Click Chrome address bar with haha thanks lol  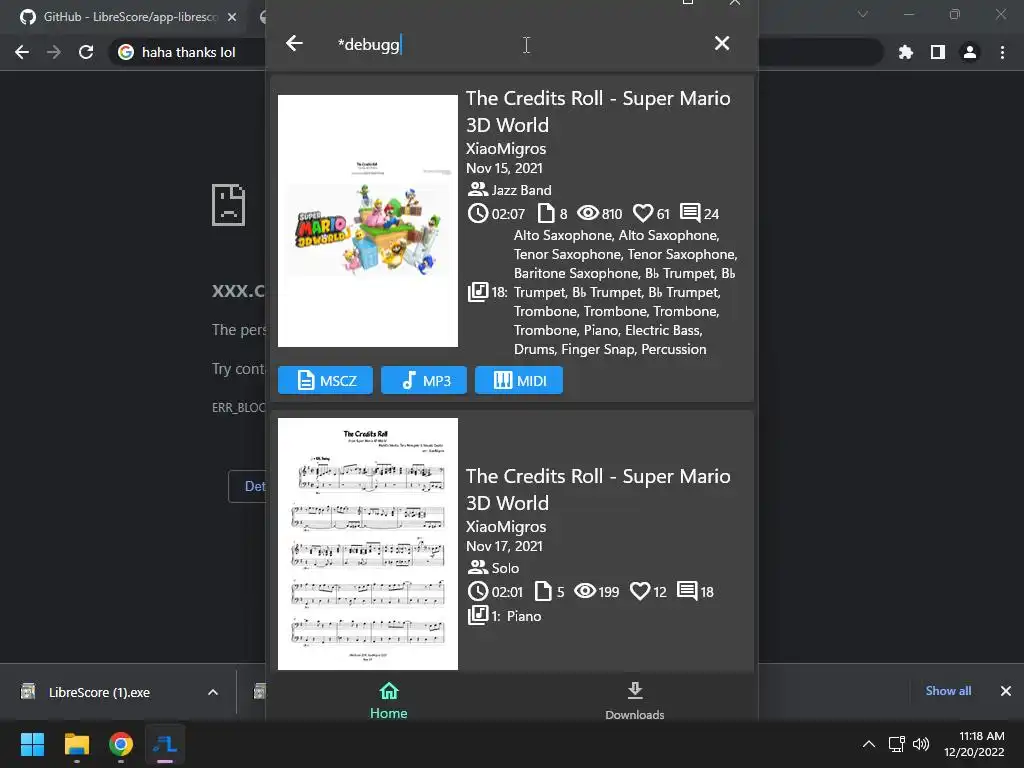click(188, 52)
